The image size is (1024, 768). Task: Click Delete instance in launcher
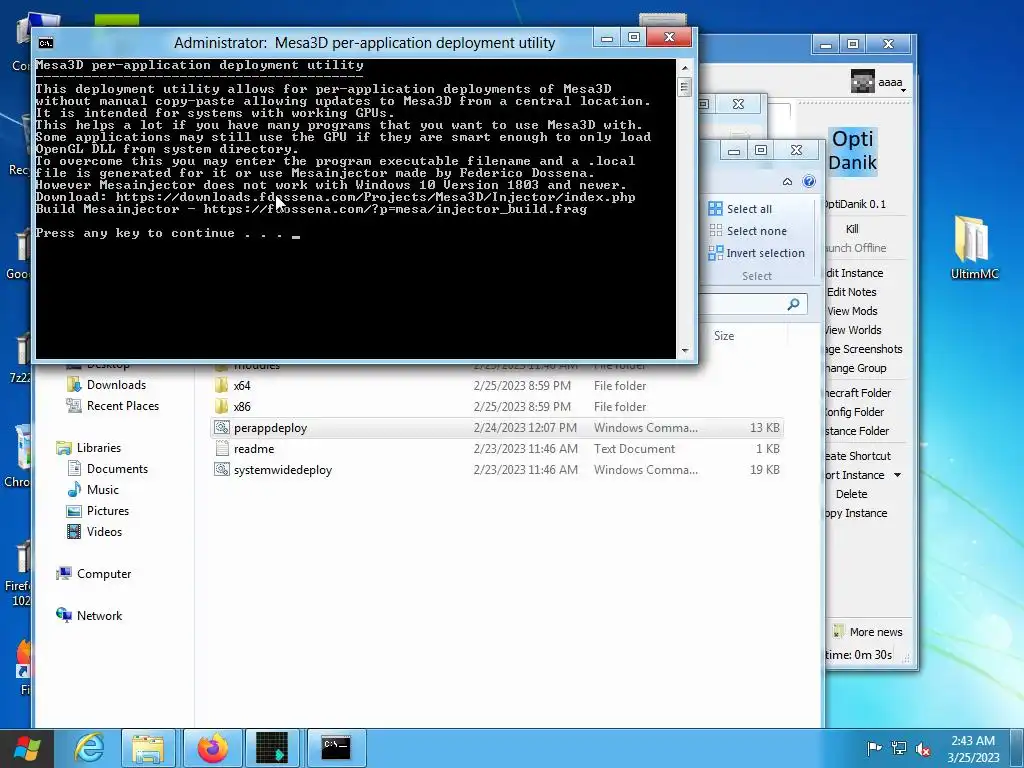coord(852,494)
